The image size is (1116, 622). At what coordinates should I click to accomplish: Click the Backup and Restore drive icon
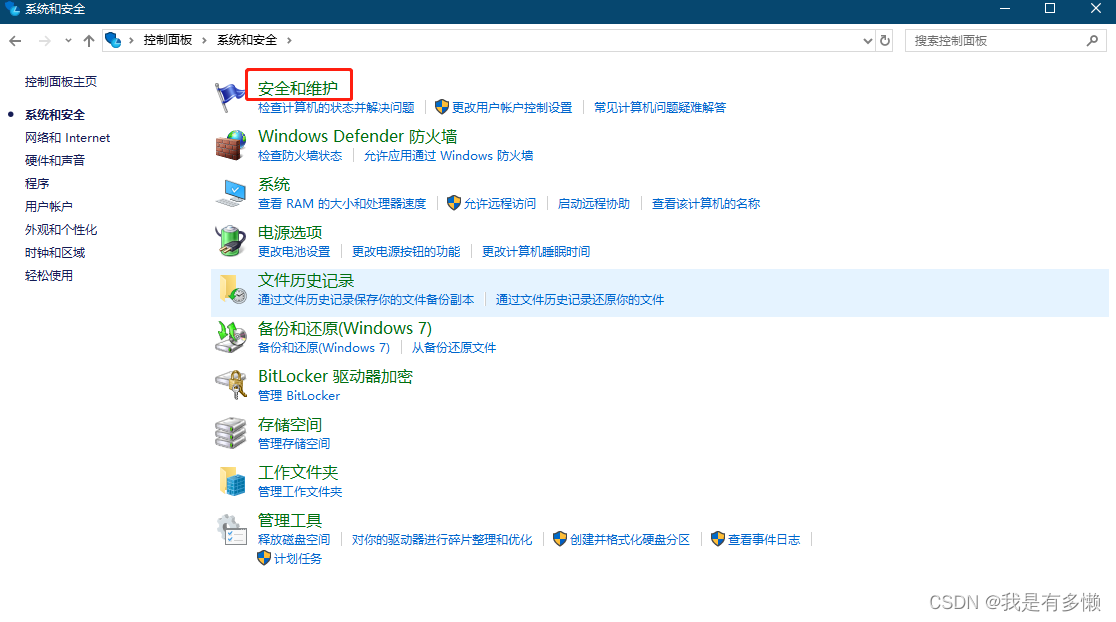tap(231, 337)
